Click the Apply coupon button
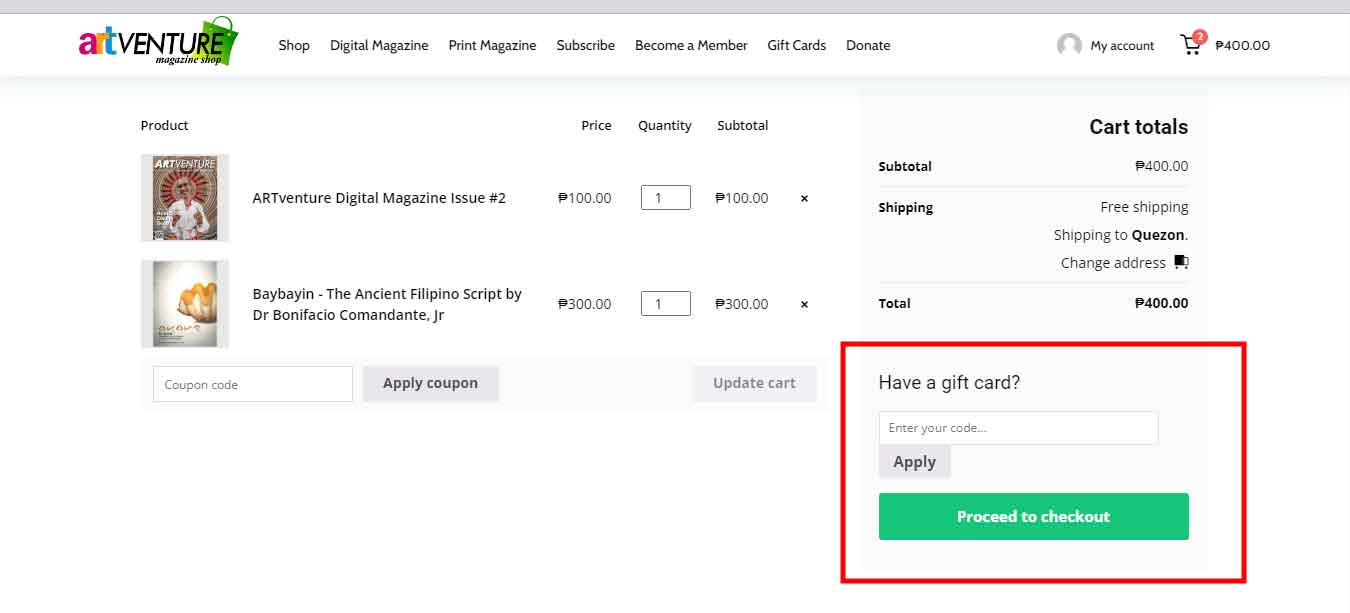This screenshot has height=613, width=1350. click(430, 383)
